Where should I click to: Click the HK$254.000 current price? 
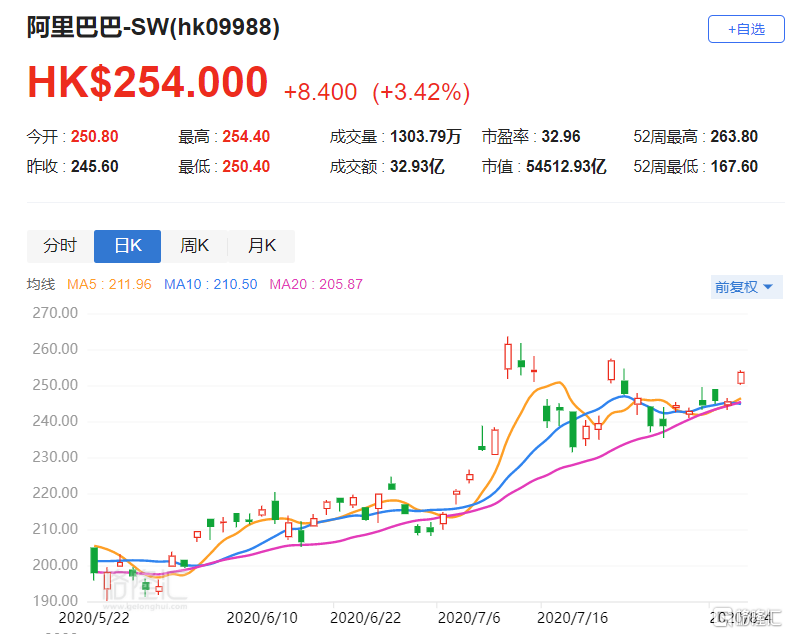click(x=147, y=83)
